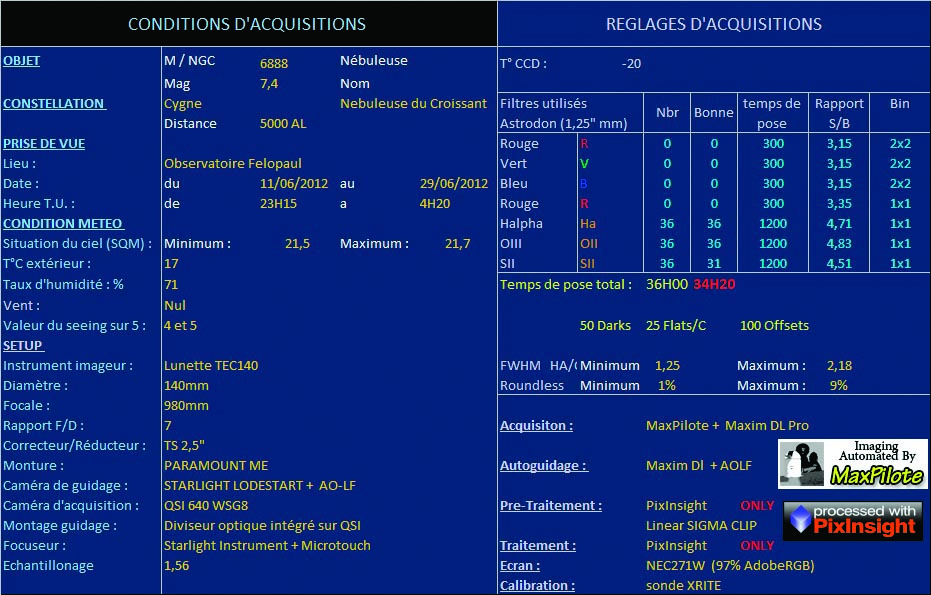Screen dimensions: 931x595
Task: Select the constellation value Cygne
Action: (183, 104)
